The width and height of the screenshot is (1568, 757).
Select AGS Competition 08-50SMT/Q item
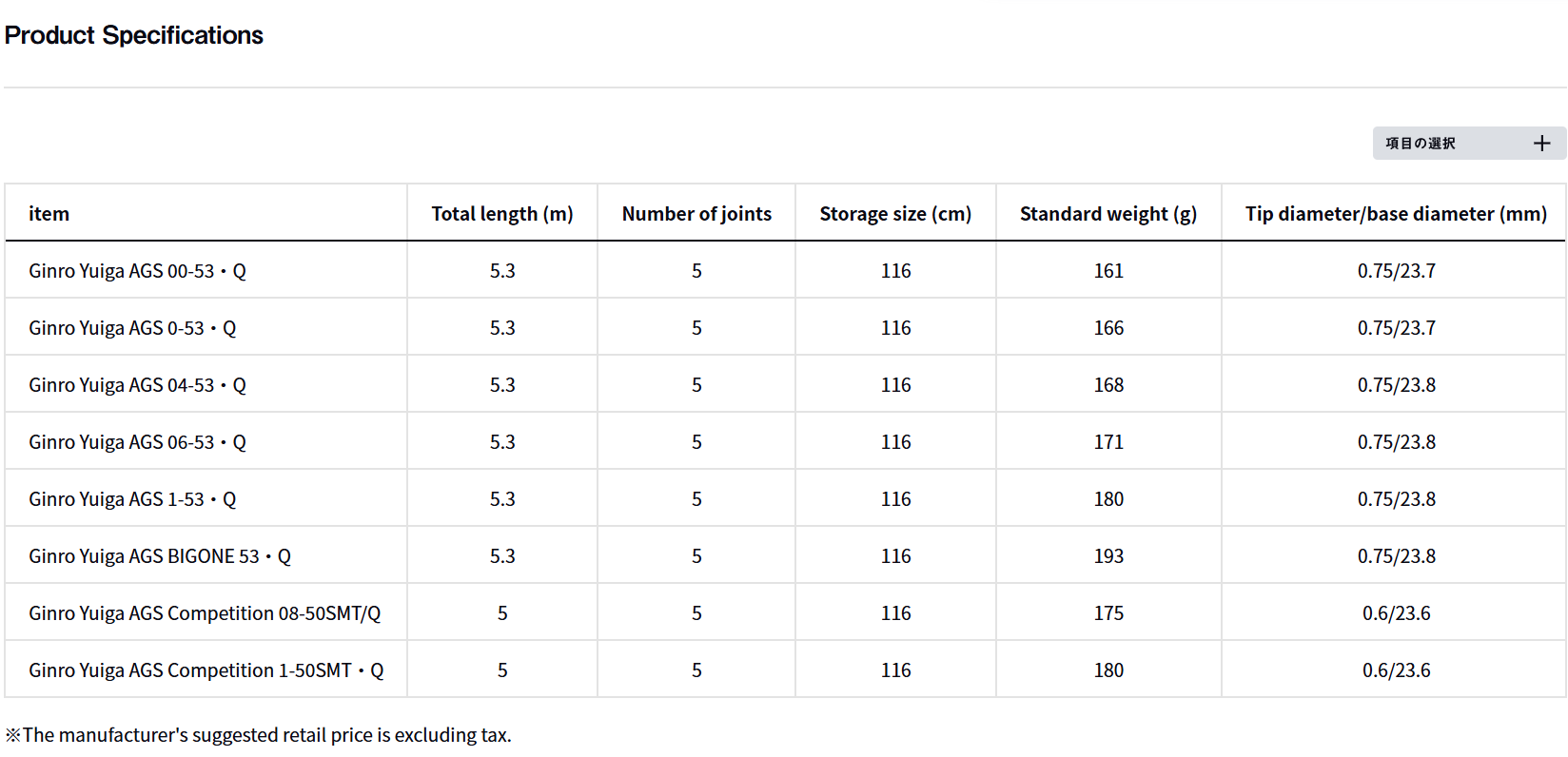(x=205, y=613)
